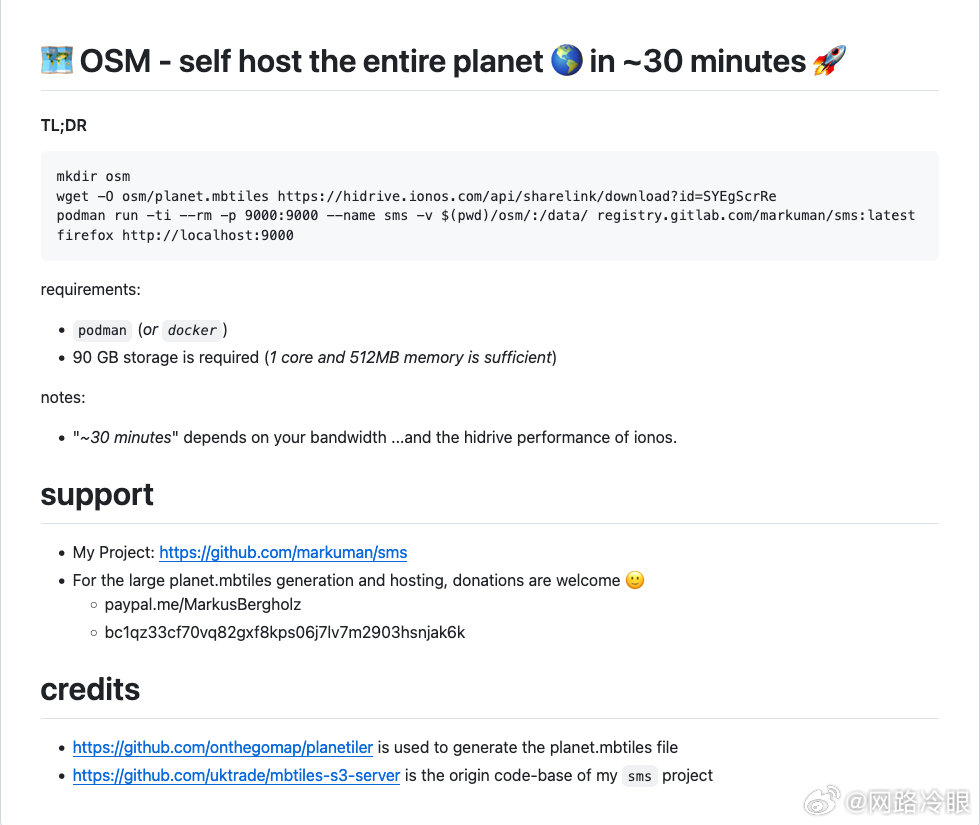Viewport: 980px width, 825px height.
Task: Open the github.com/markuman/sms project link
Action: pos(283,552)
